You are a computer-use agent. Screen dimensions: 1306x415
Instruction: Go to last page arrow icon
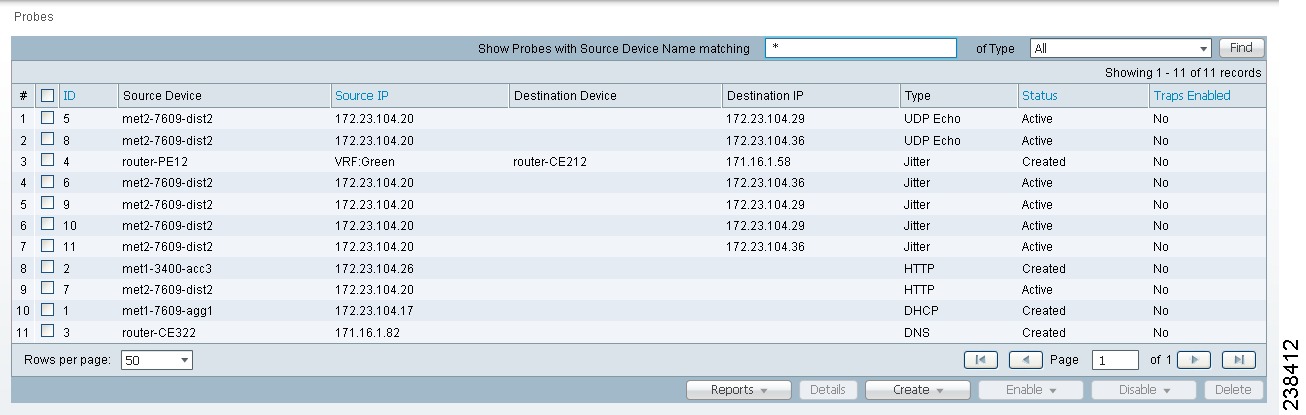tap(1239, 360)
